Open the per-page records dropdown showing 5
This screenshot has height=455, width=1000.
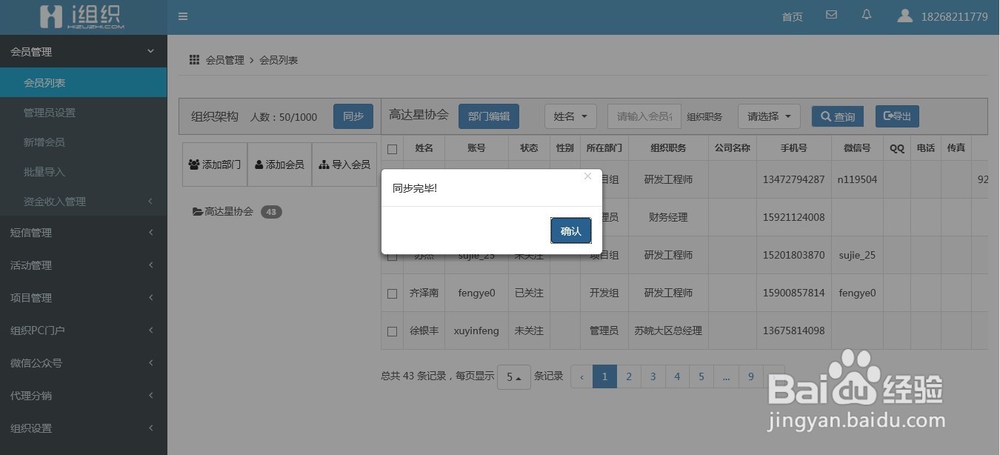click(x=513, y=377)
